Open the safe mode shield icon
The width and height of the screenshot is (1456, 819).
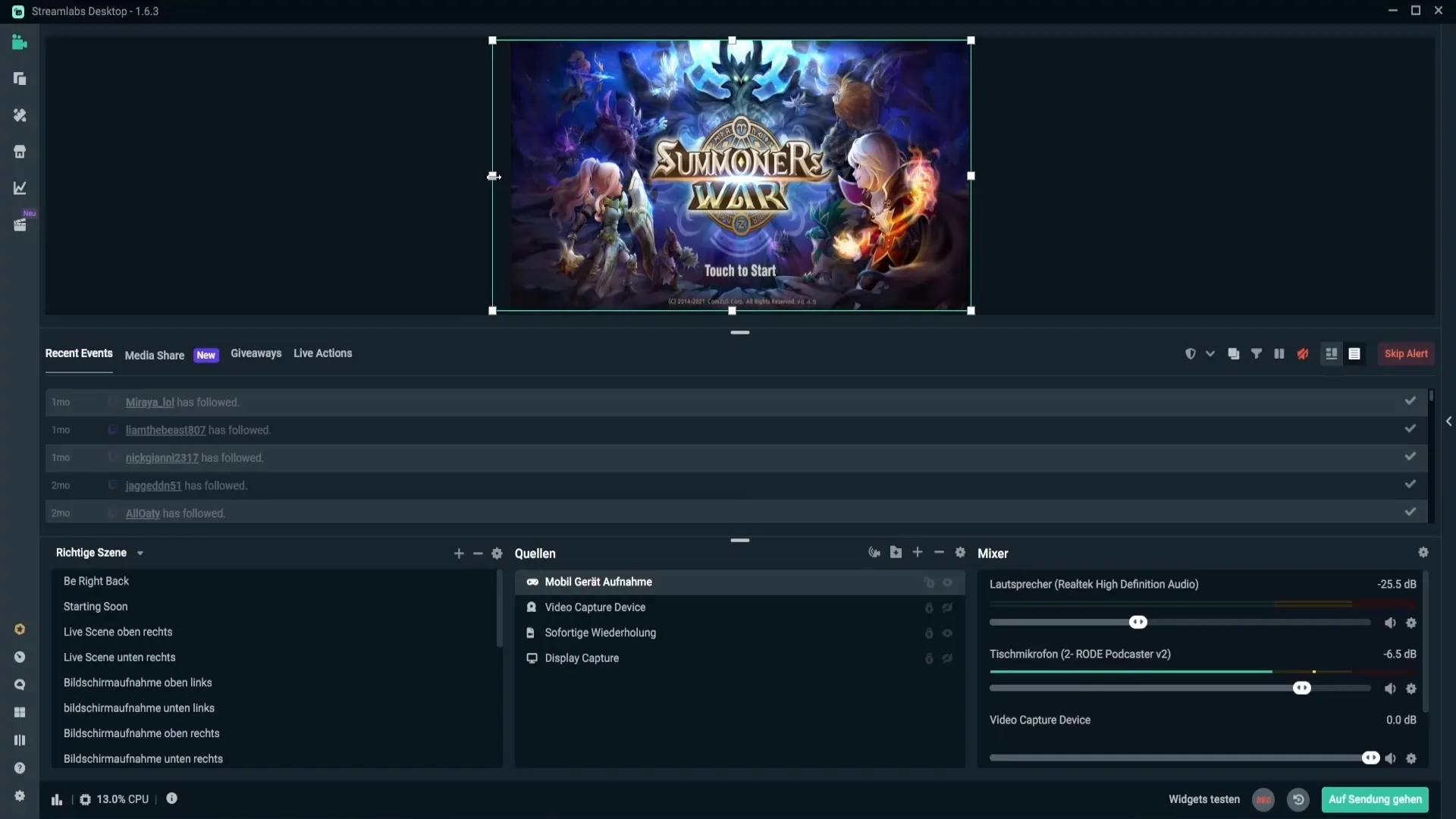click(x=1191, y=354)
